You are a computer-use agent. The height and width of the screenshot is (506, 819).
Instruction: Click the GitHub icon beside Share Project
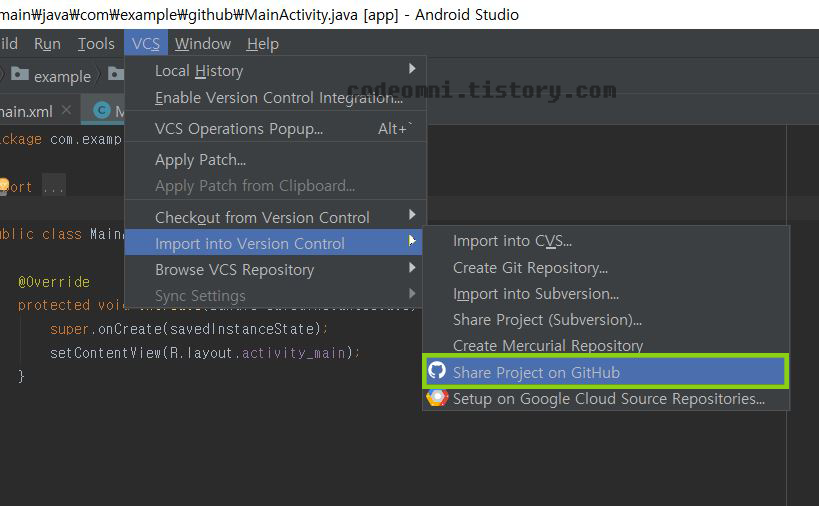437,370
